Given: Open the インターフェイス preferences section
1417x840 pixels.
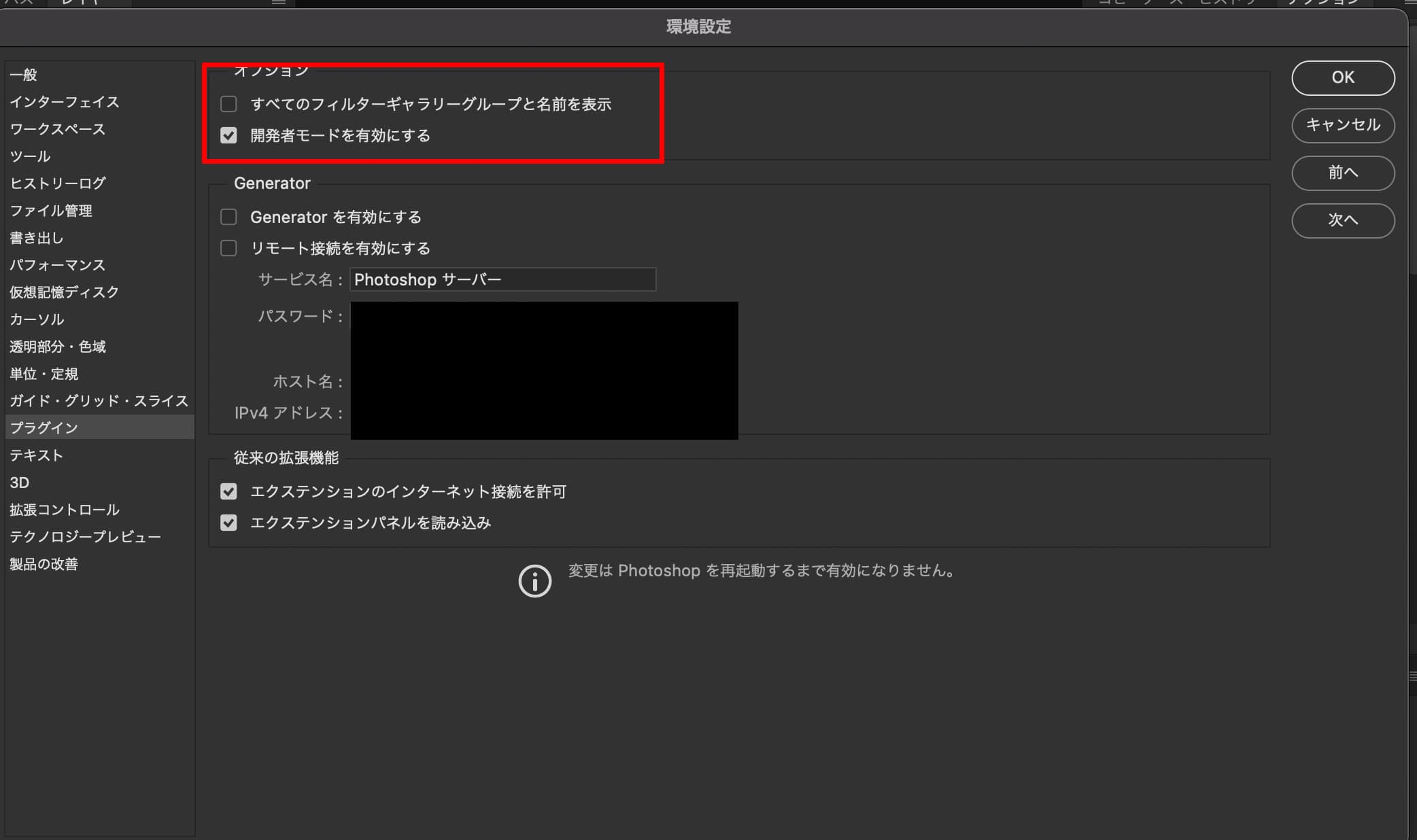Looking at the screenshot, I should [x=65, y=102].
